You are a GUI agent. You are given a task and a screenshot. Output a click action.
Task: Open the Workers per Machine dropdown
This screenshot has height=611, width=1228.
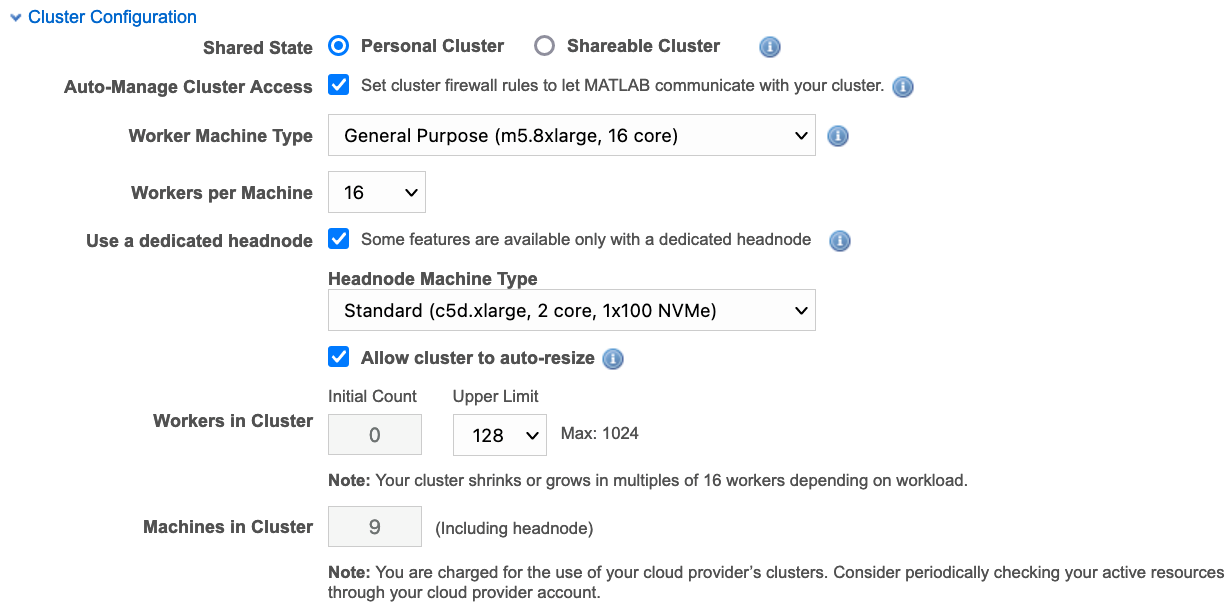pyautogui.click(x=376, y=192)
